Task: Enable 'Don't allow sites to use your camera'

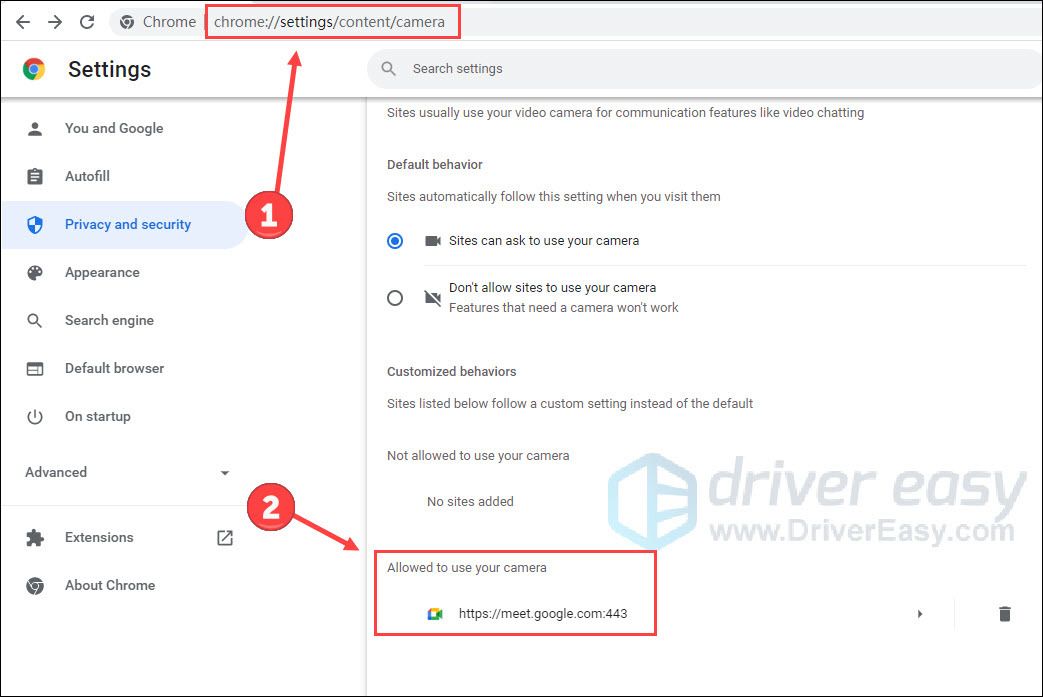Action: coord(395,297)
